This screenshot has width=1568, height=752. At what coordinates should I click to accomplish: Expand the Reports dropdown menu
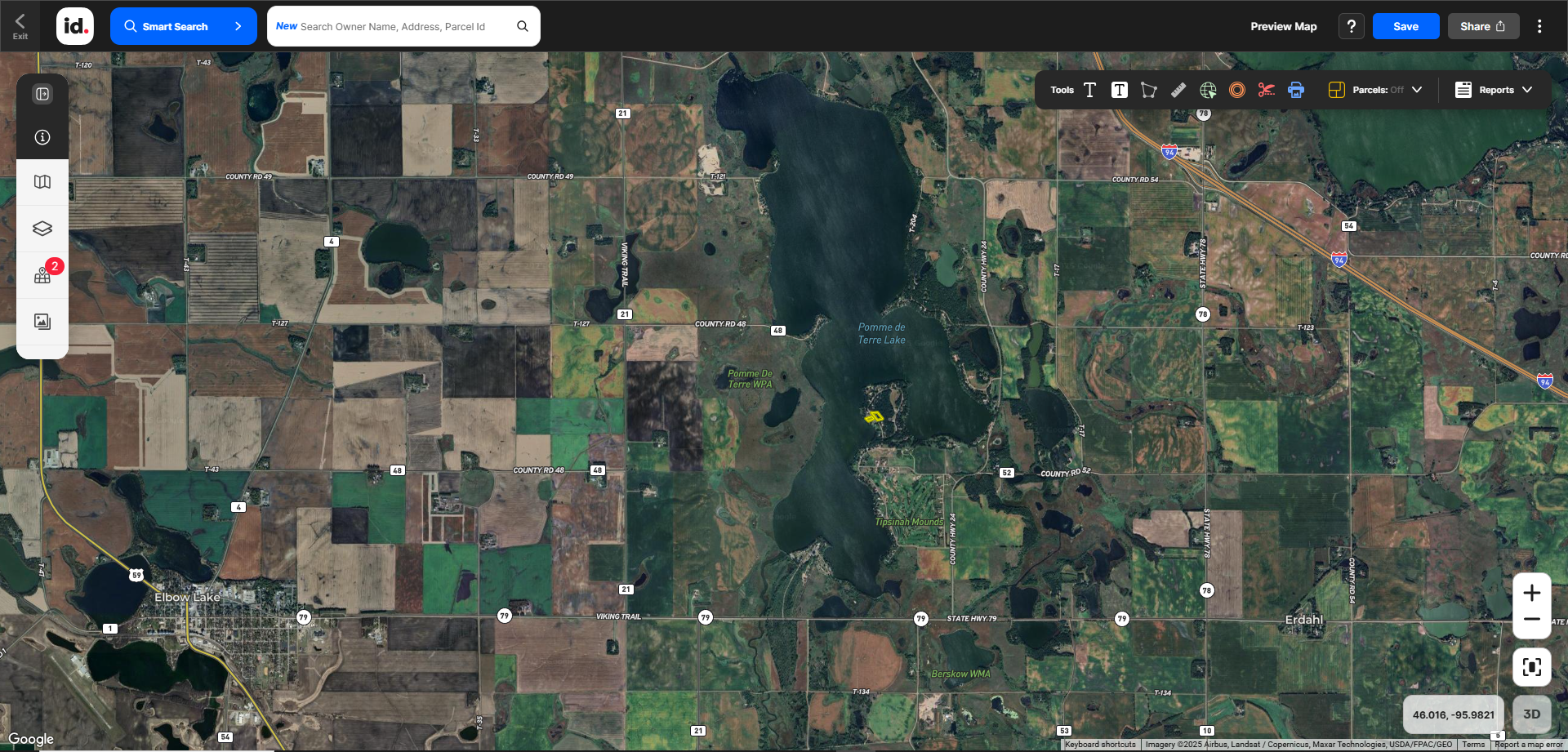1494,90
